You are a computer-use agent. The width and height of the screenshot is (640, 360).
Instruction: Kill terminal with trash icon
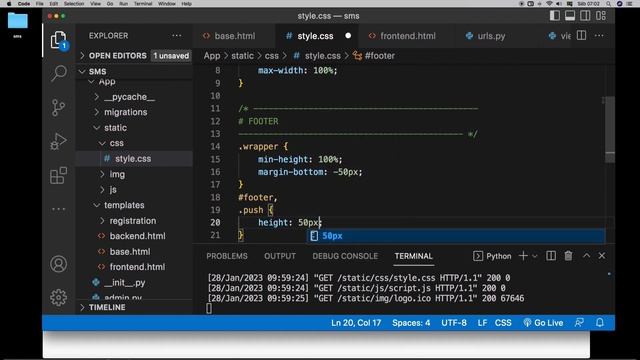tap(568, 256)
